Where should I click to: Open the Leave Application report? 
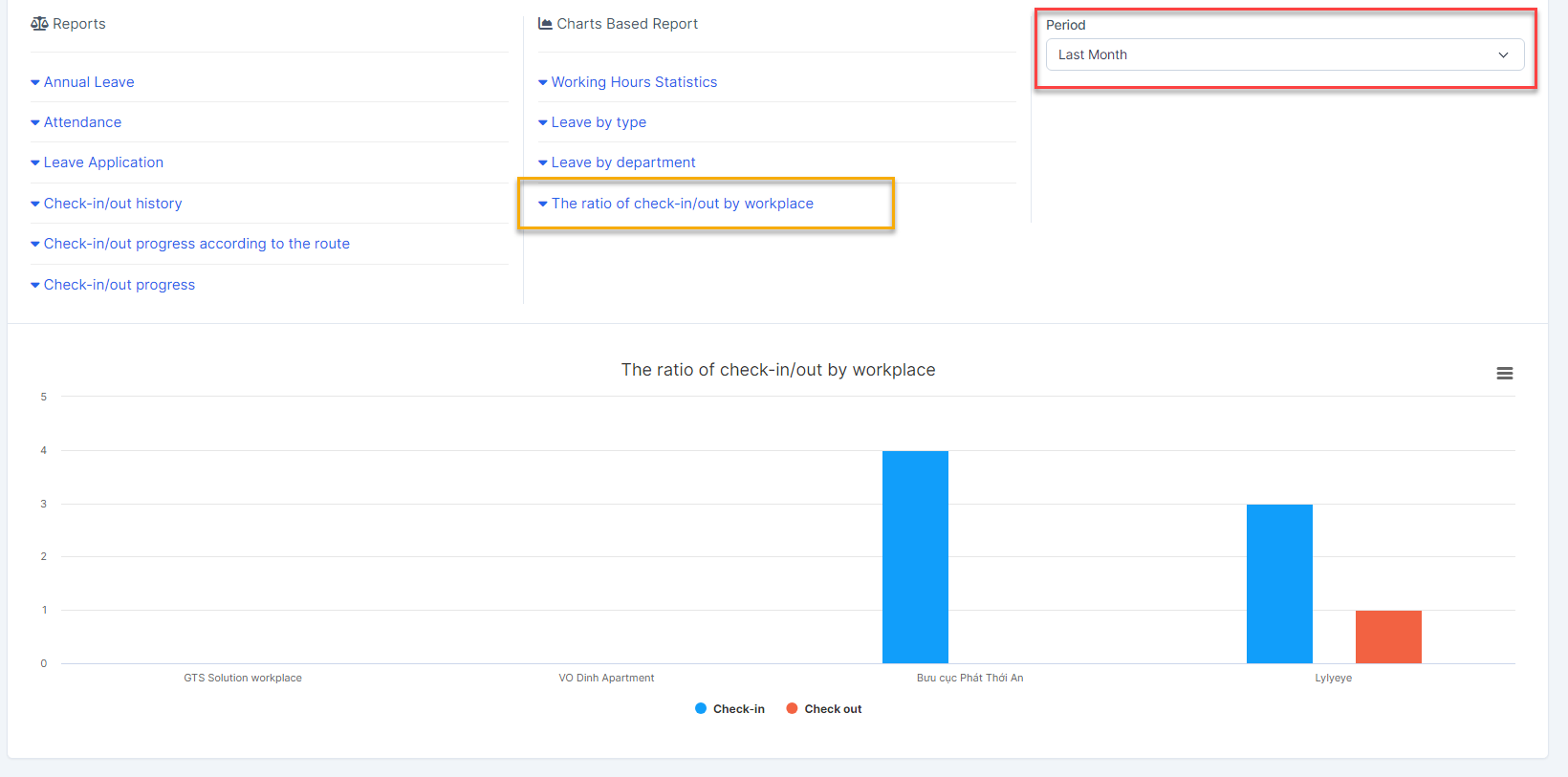point(103,162)
